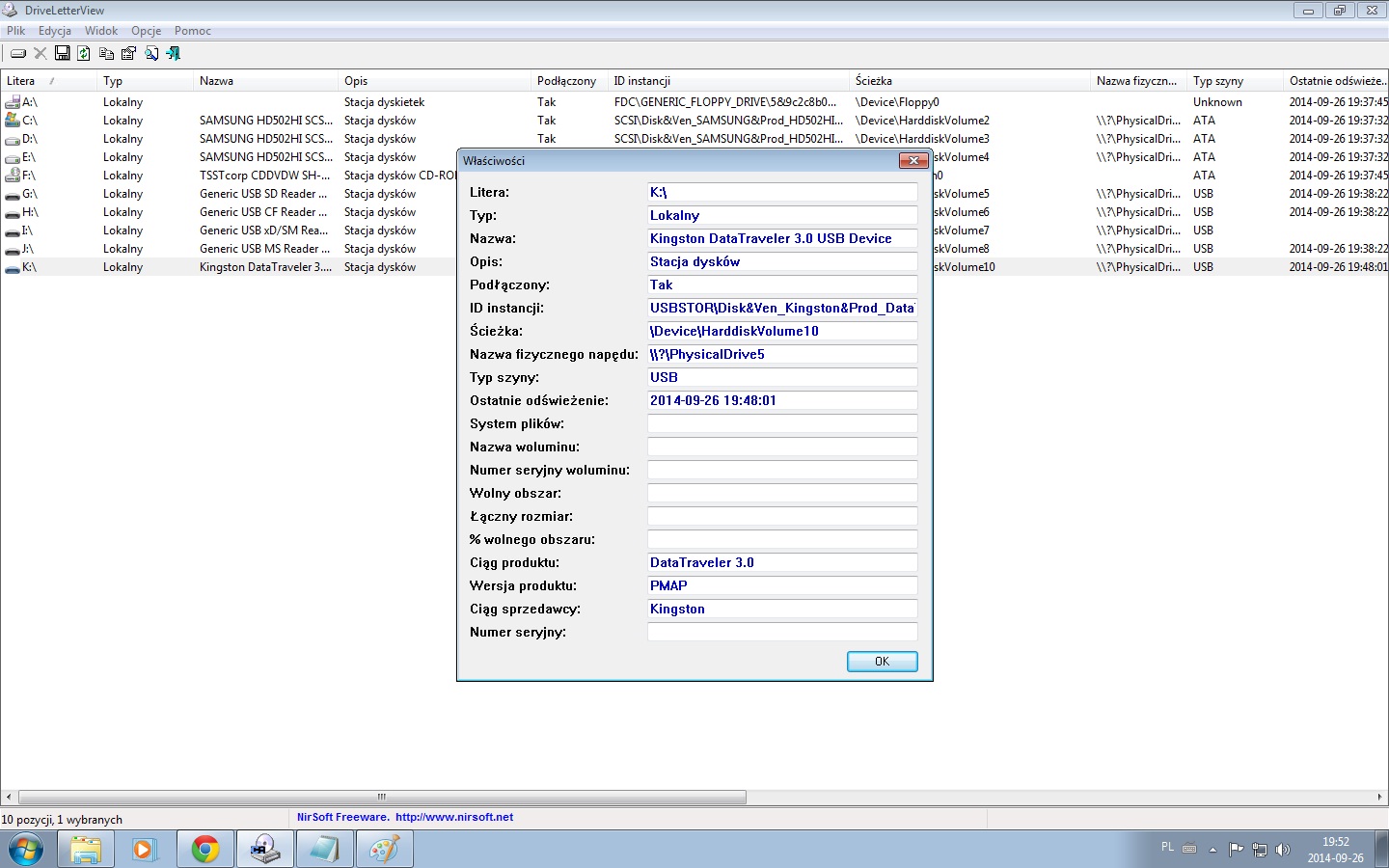Click the on-screen keyboard tray icon
Viewport: 1389px width, 868px height.
[1189, 849]
